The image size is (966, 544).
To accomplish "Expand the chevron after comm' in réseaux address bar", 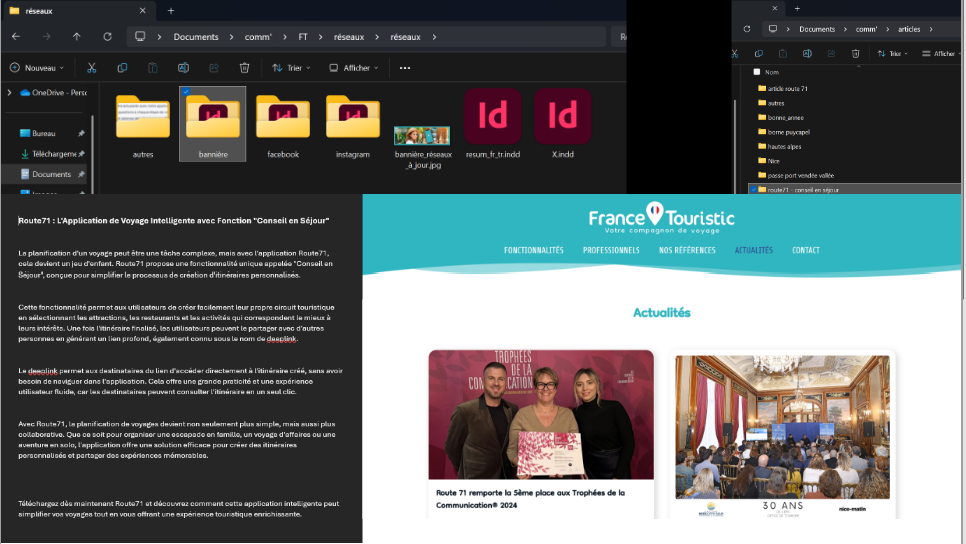I will (x=285, y=37).
